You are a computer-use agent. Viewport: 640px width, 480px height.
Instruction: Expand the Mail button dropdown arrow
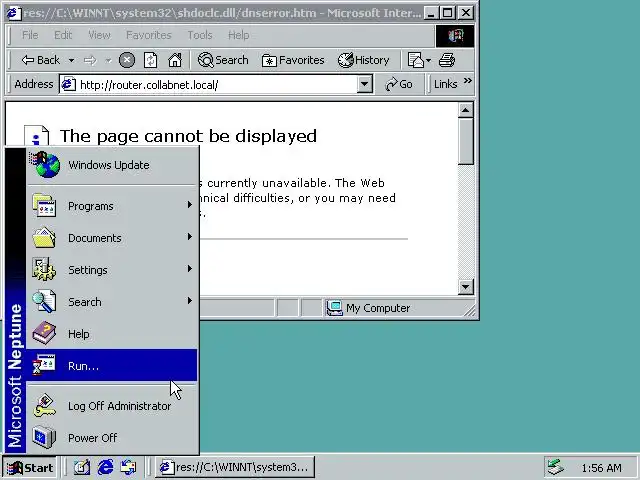[x=429, y=60]
